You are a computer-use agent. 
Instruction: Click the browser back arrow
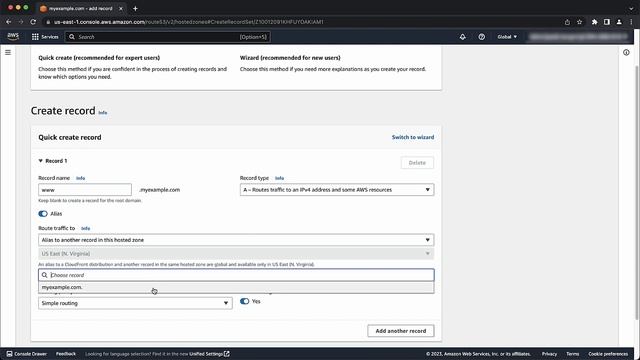[x=9, y=22]
